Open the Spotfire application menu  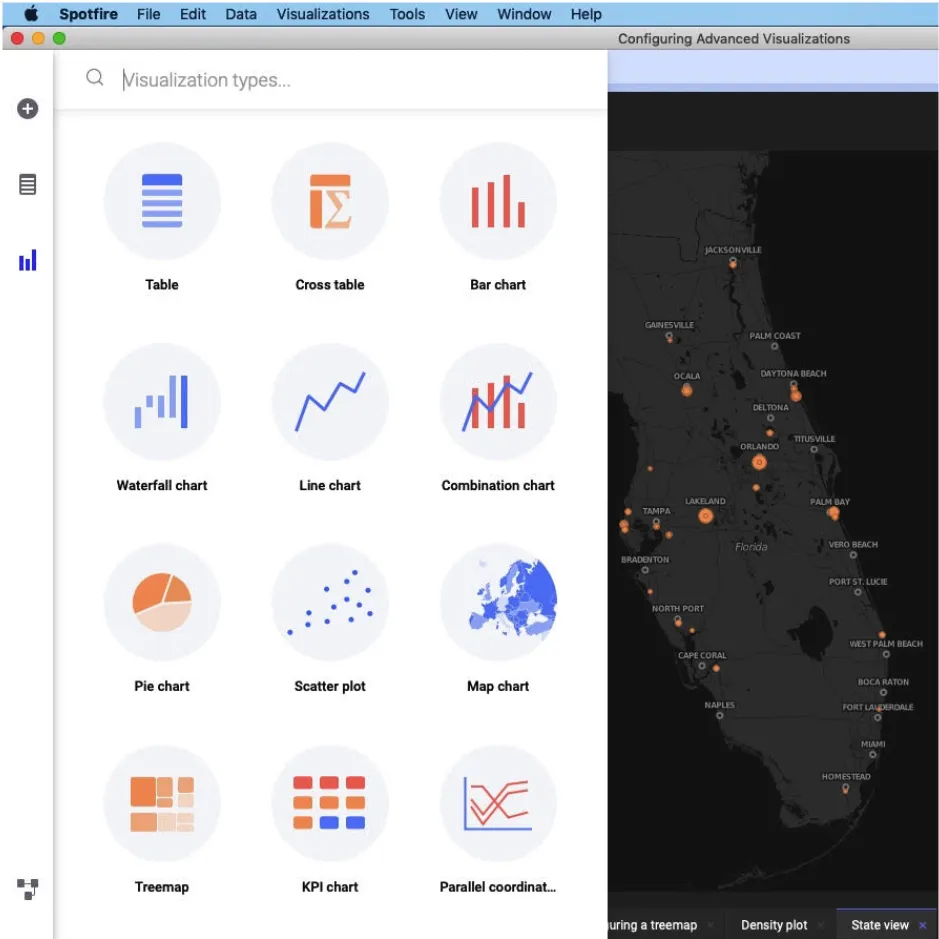[x=88, y=14]
